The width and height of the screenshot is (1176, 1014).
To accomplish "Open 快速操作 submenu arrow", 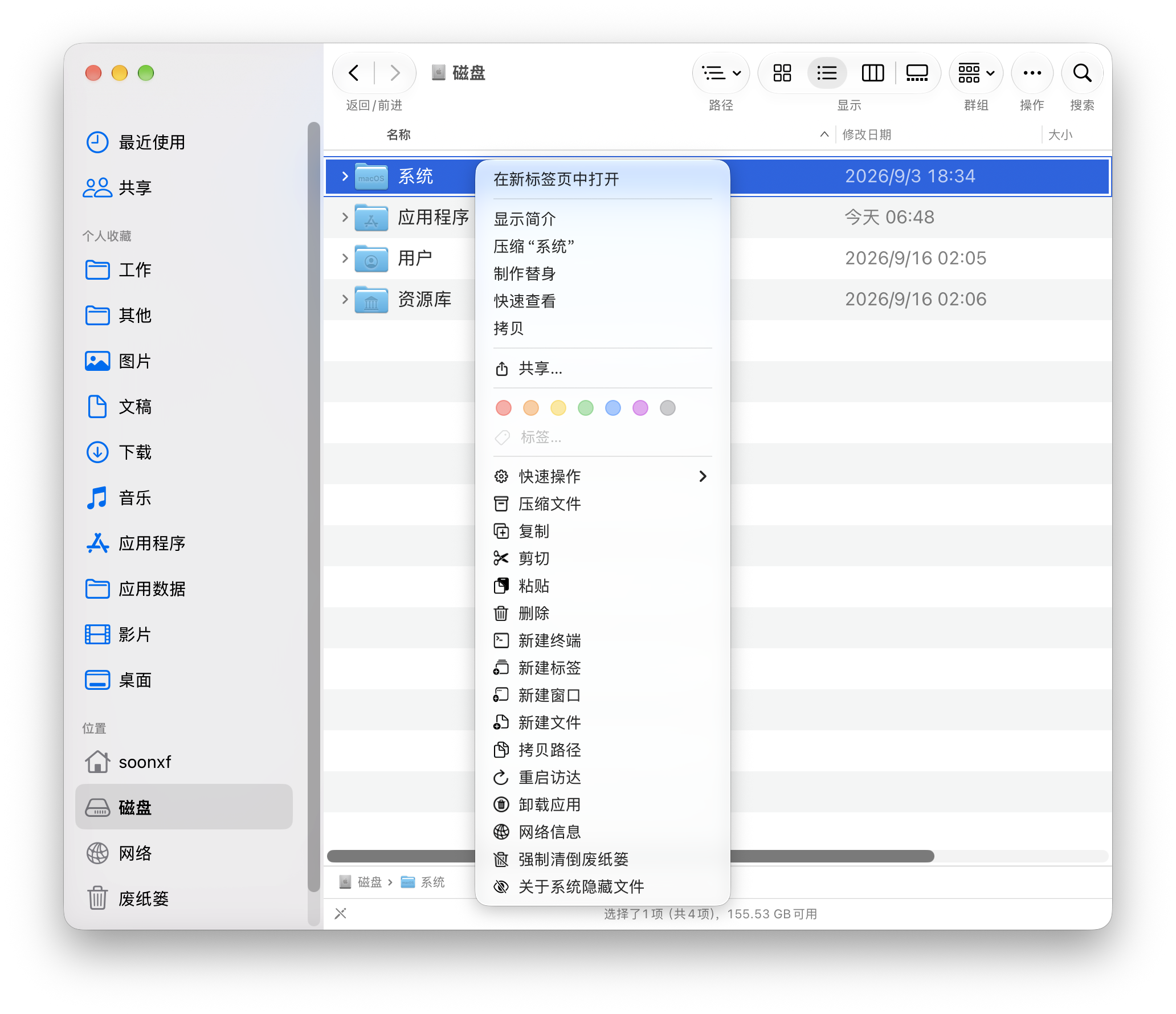I will click(703, 476).
